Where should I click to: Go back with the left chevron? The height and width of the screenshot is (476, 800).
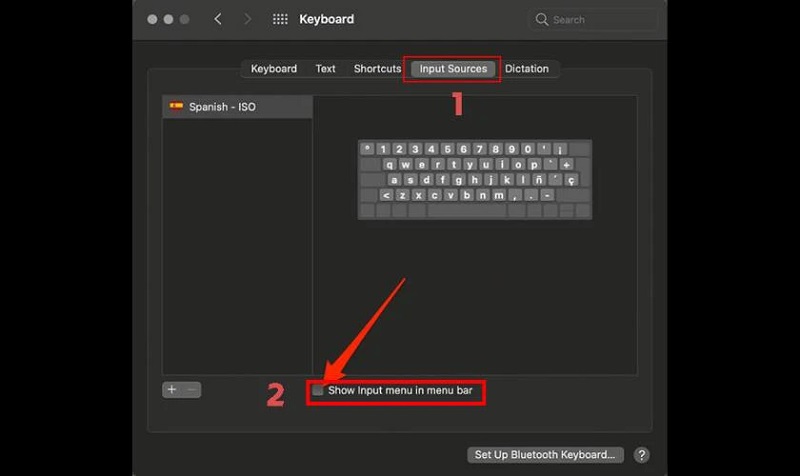pyautogui.click(x=218, y=19)
